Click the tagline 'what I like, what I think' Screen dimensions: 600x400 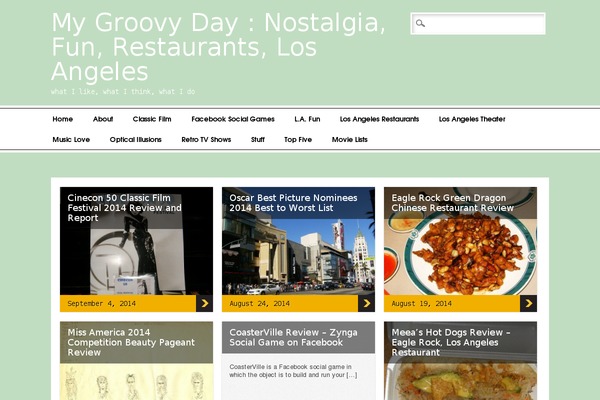pyautogui.click(x=123, y=91)
